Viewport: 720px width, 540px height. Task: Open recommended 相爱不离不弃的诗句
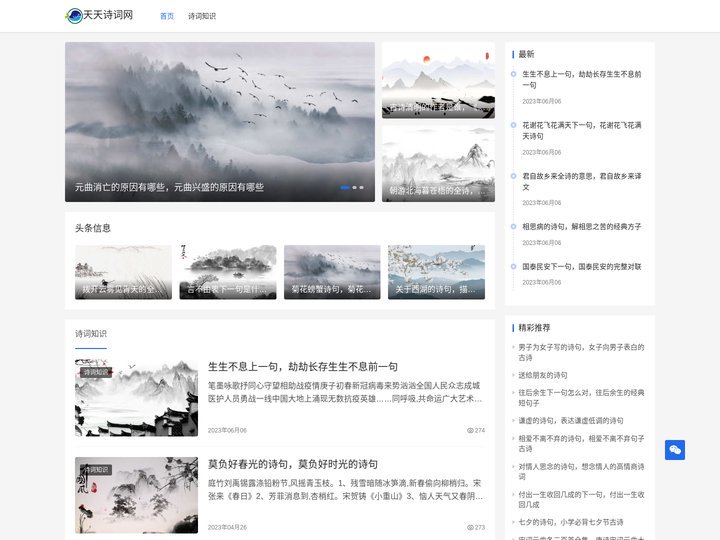click(x=581, y=444)
